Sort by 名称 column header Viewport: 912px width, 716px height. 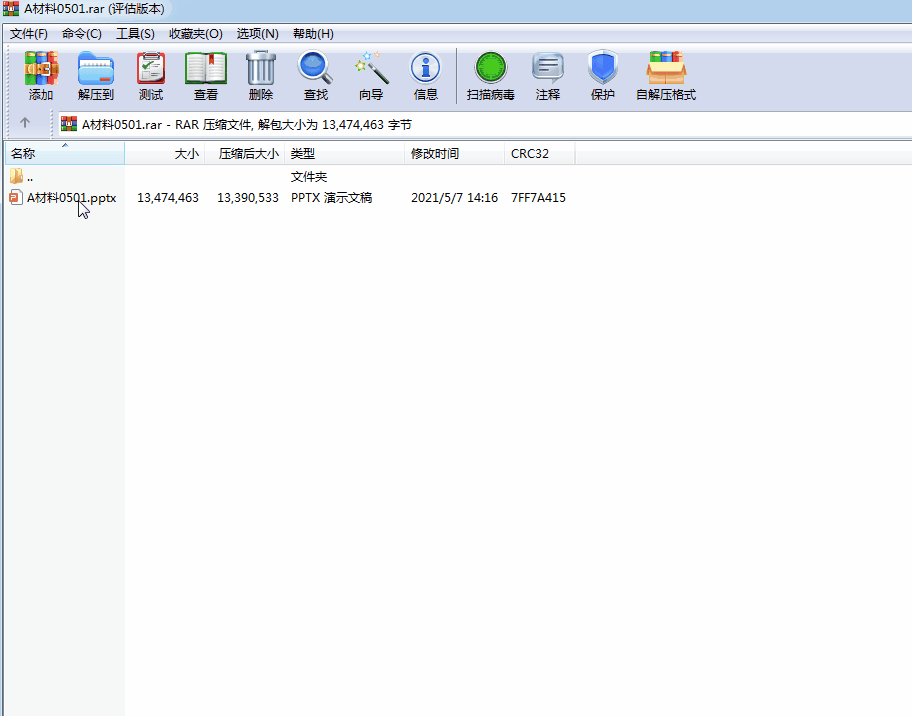pos(65,154)
